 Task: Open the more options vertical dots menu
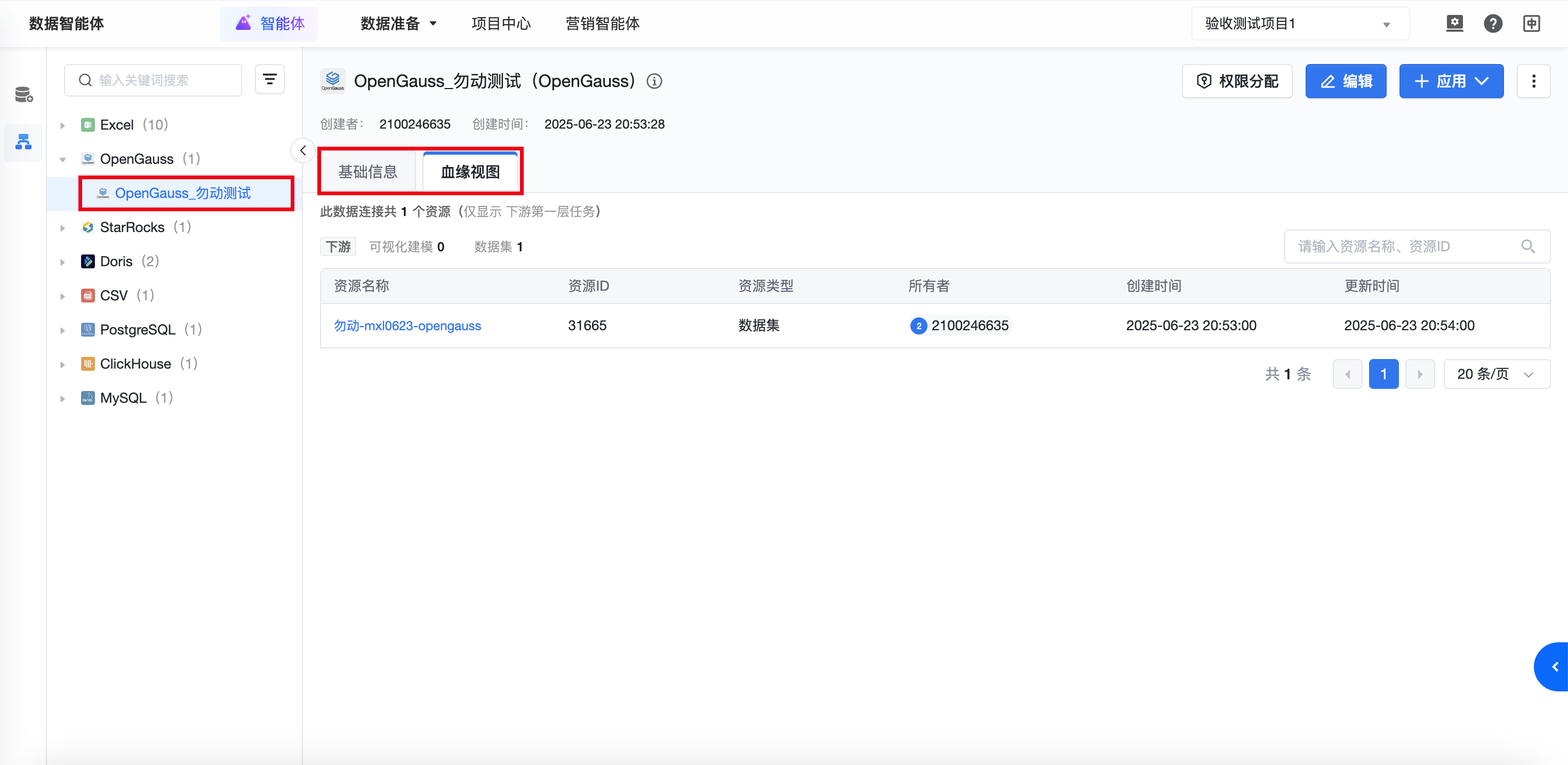1533,81
